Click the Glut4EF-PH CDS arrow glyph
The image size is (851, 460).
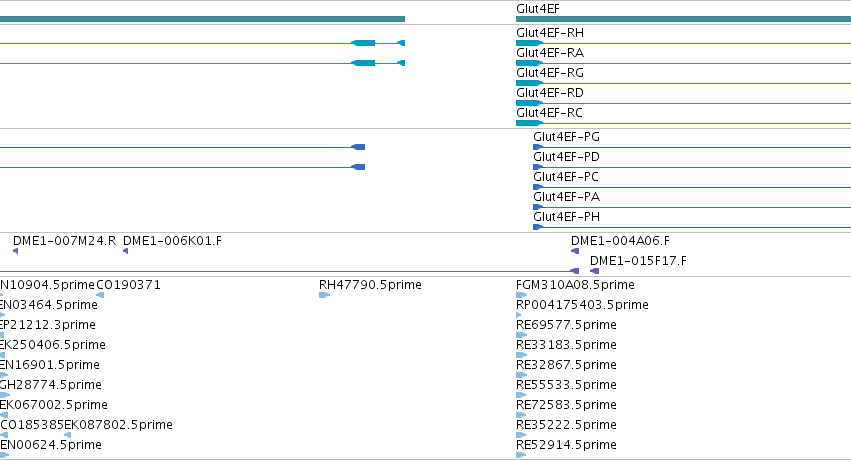click(538, 227)
